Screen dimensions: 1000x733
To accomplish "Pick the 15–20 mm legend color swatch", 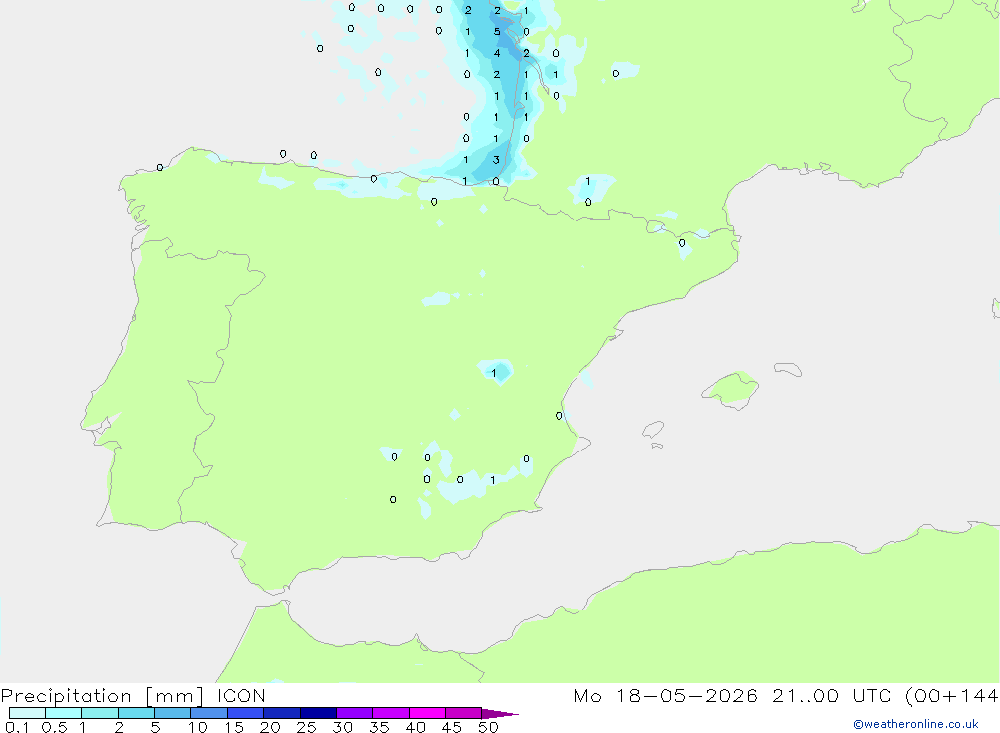I will click(x=246, y=713).
